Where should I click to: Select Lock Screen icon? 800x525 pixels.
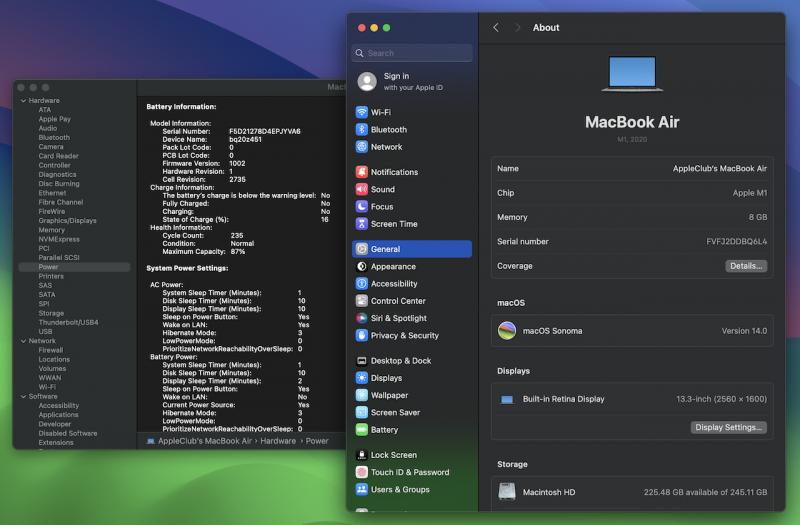coord(361,455)
